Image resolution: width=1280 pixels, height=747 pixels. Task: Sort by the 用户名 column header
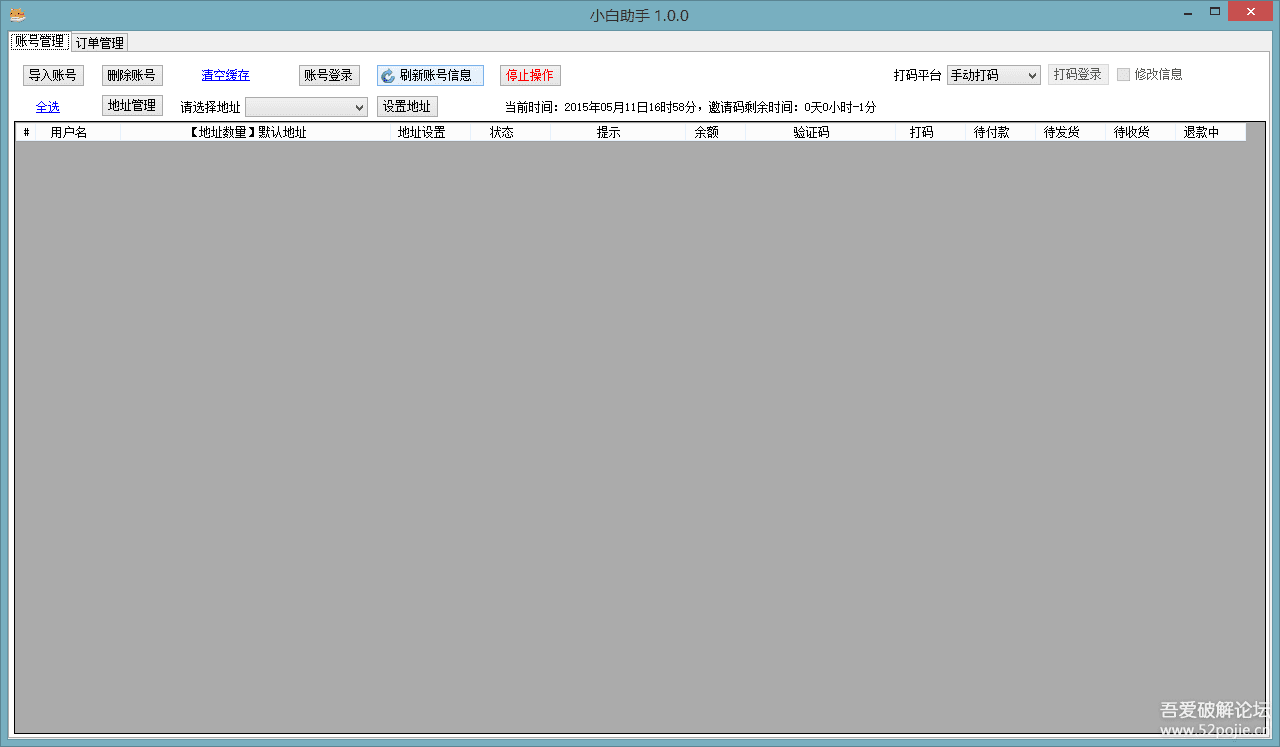tap(79, 132)
